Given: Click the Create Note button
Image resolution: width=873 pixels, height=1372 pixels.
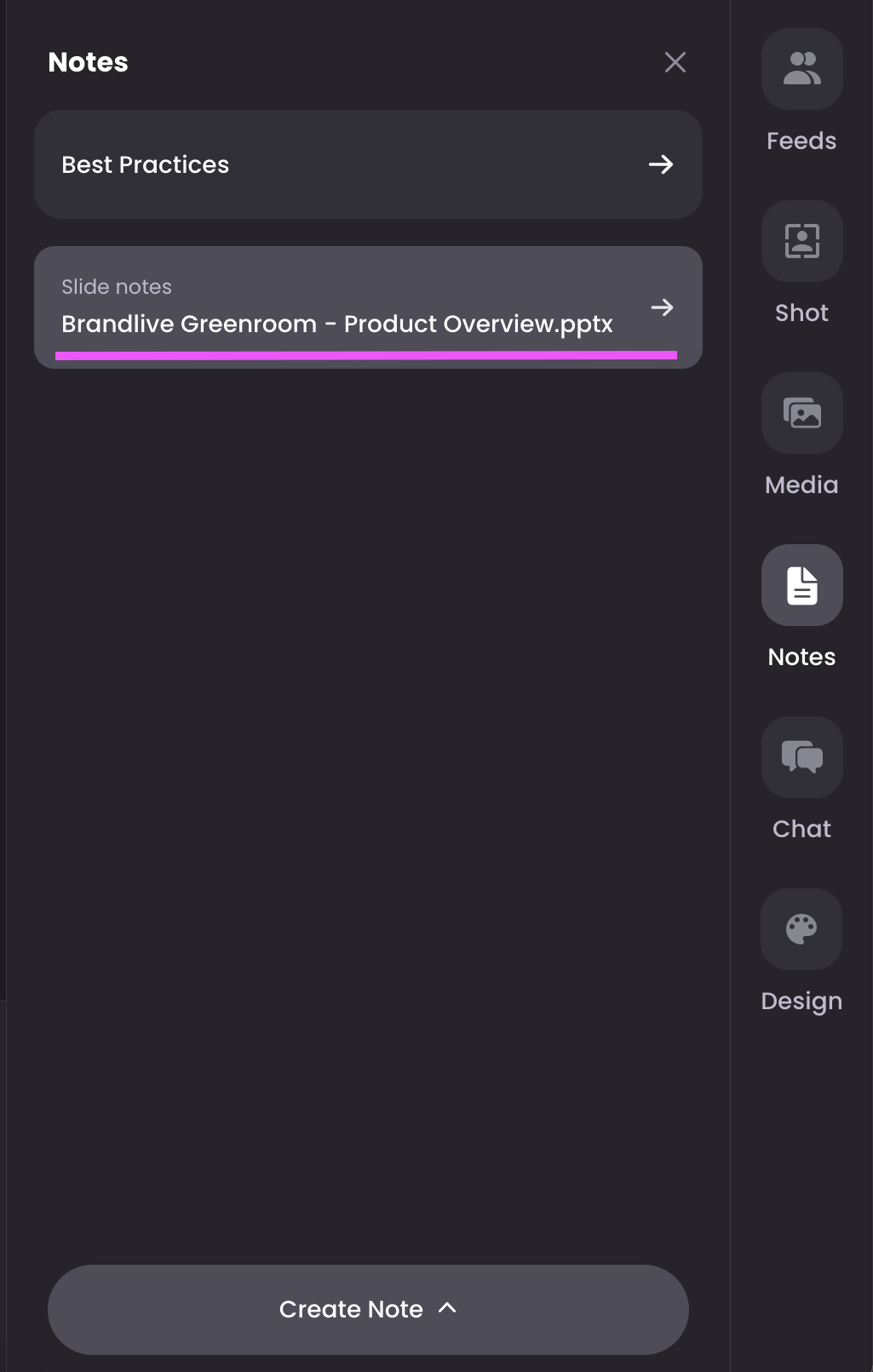Looking at the screenshot, I should click(368, 1310).
